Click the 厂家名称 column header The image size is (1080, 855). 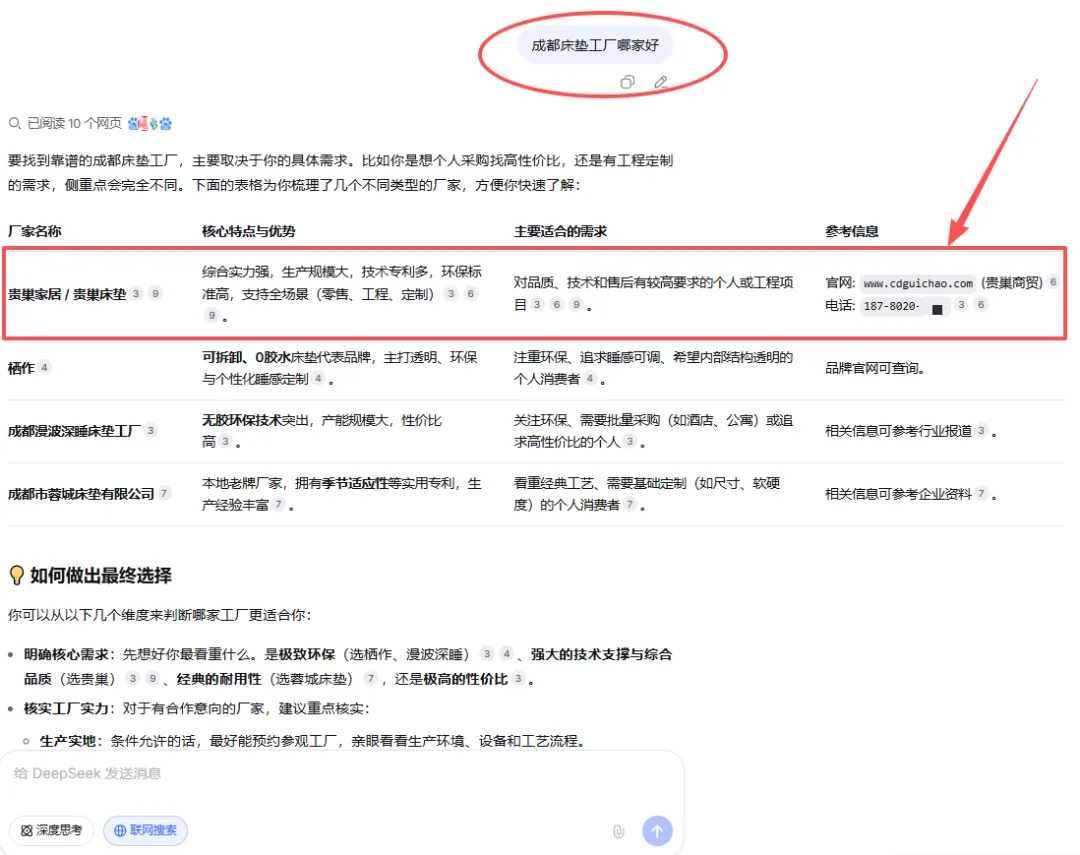[34, 231]
